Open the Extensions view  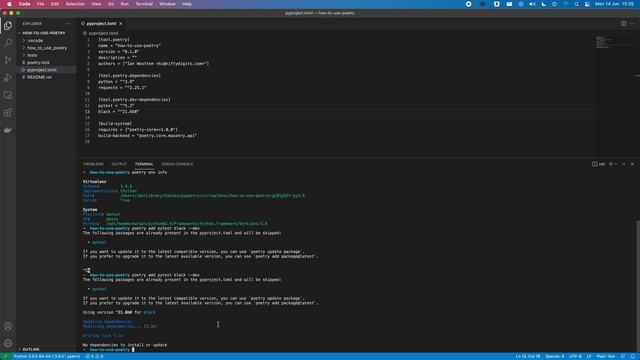click(x=8, y=113)
